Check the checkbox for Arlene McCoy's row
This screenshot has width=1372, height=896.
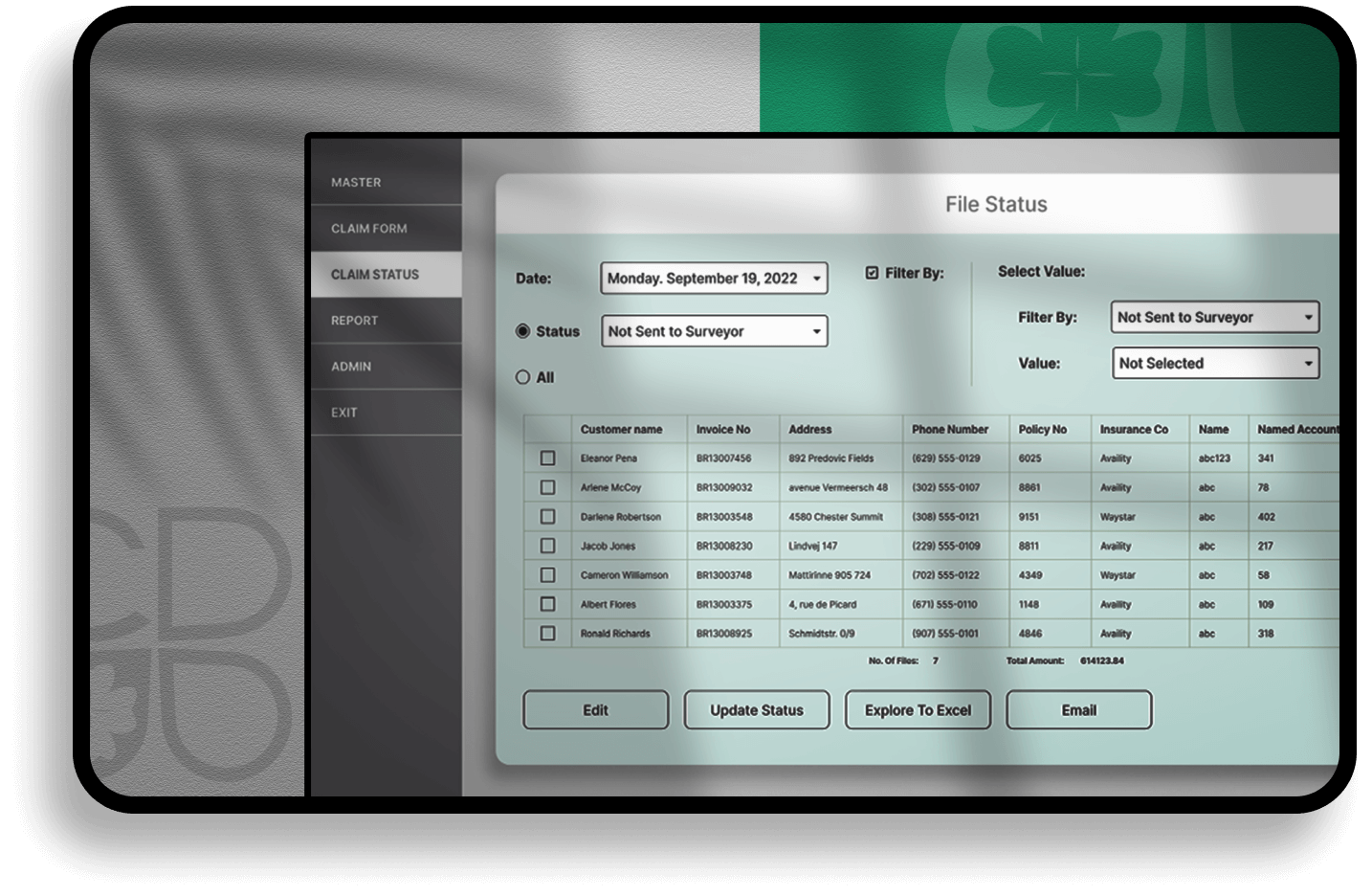(547, 487)
